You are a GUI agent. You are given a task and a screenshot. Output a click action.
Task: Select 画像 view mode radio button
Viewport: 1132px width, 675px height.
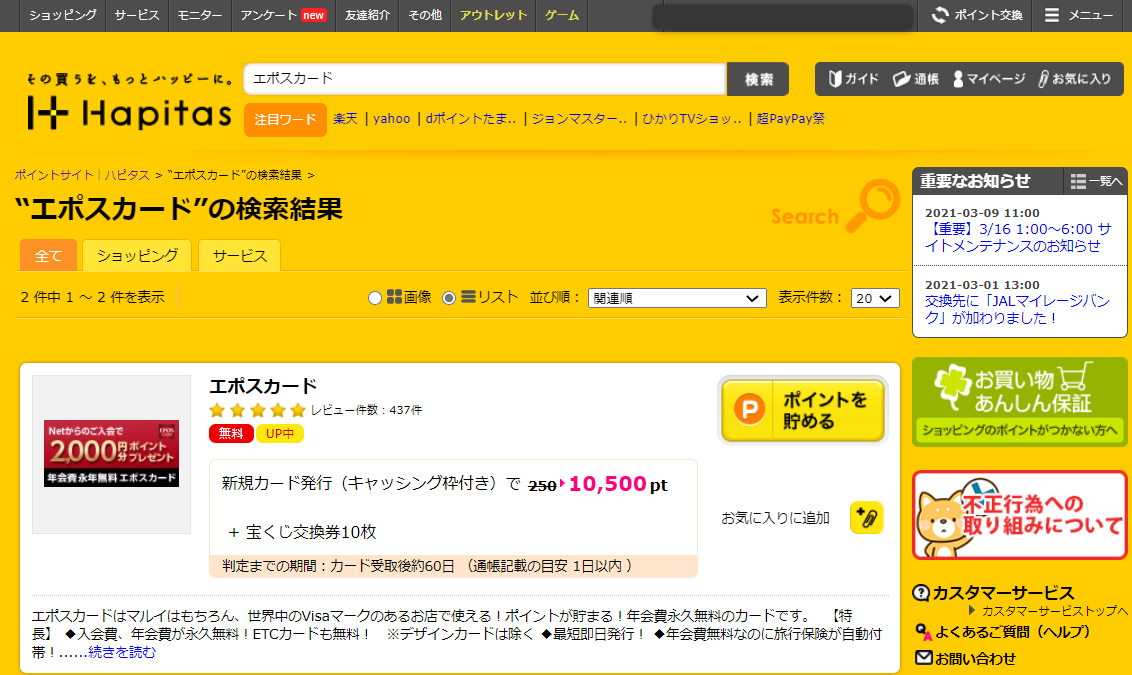(375, 298)
